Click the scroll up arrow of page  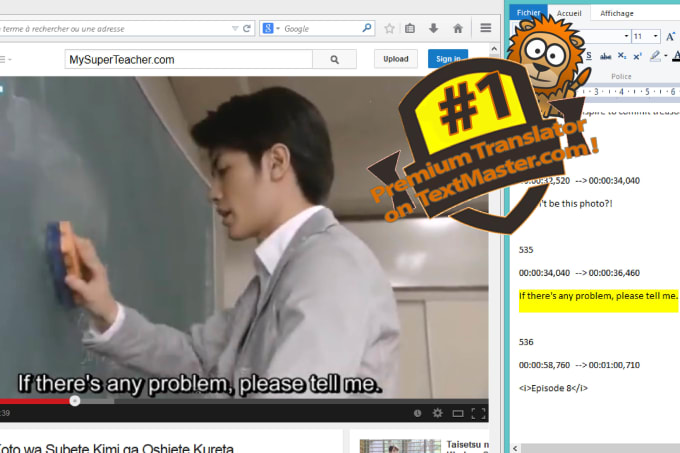(494, 49)
